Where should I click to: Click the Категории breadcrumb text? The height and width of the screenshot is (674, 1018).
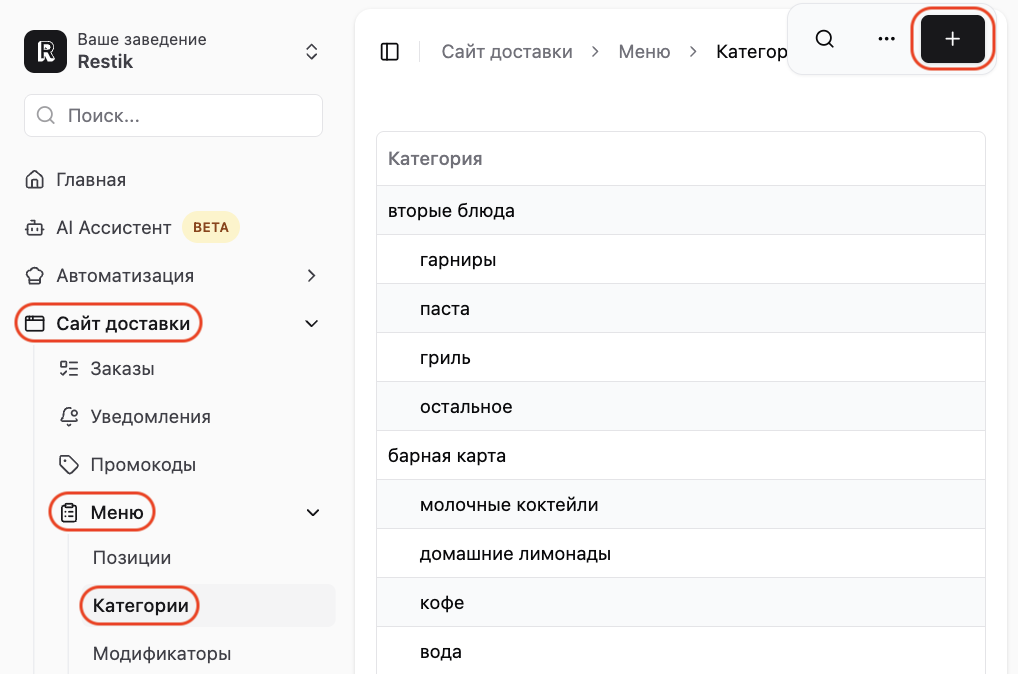pos(751,51)
